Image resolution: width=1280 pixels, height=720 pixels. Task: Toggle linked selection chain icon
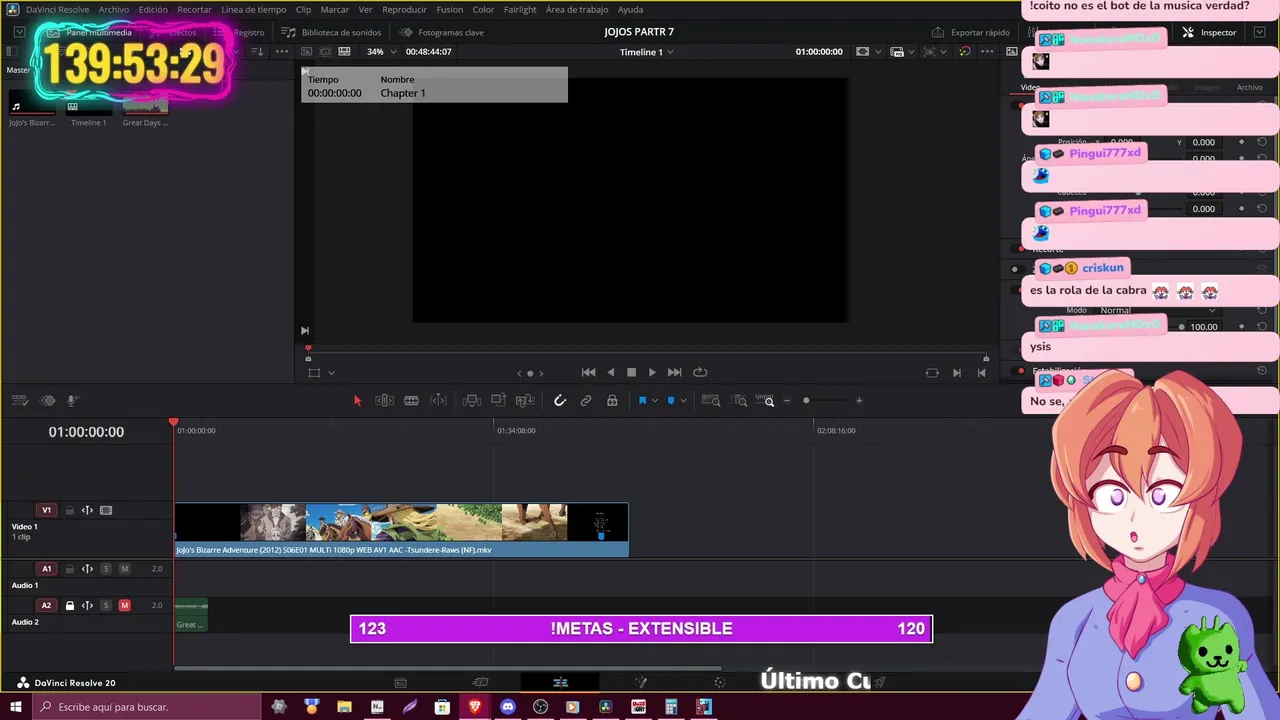pos(586,401)
